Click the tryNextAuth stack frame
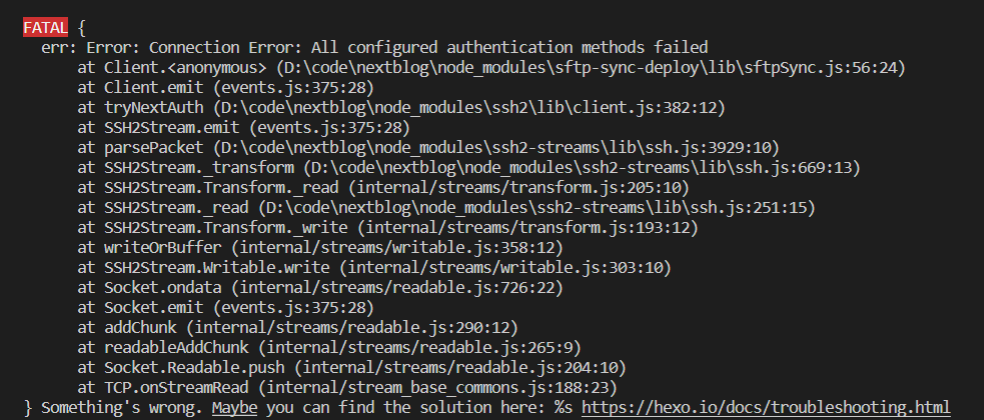This screenshot has width=984, height=420. 402,108
